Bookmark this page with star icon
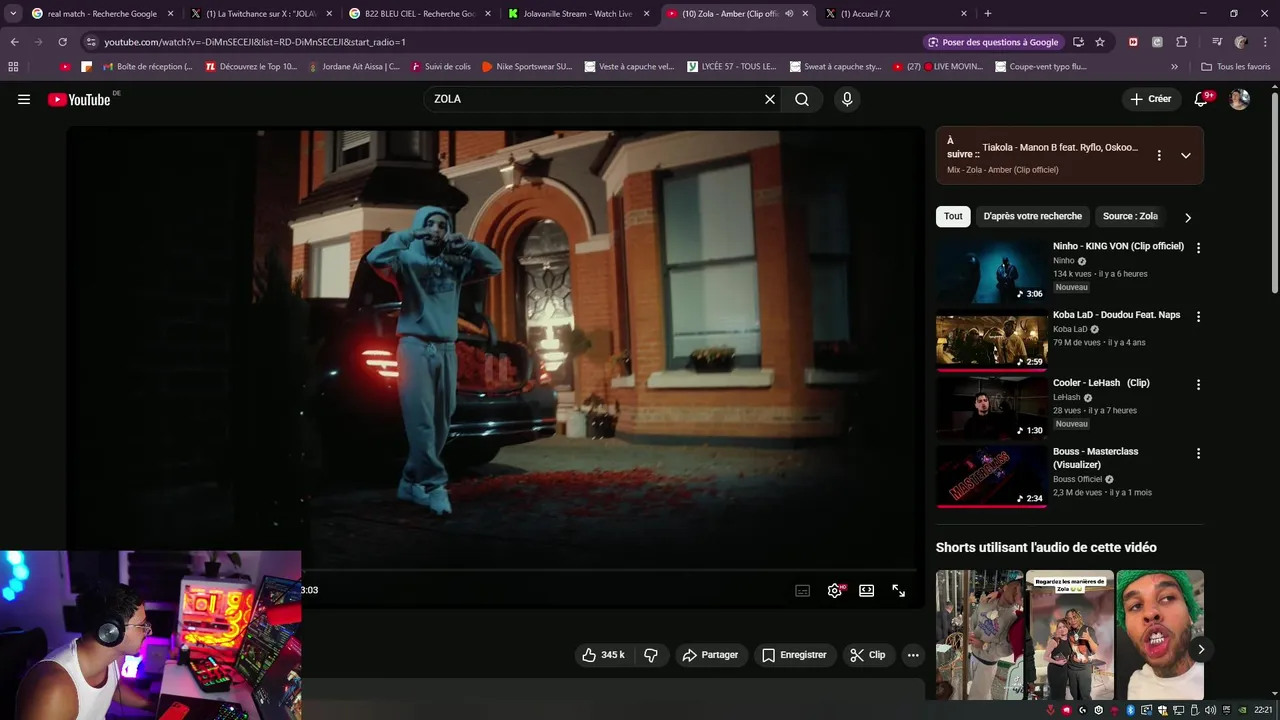 pos(1100,42)
